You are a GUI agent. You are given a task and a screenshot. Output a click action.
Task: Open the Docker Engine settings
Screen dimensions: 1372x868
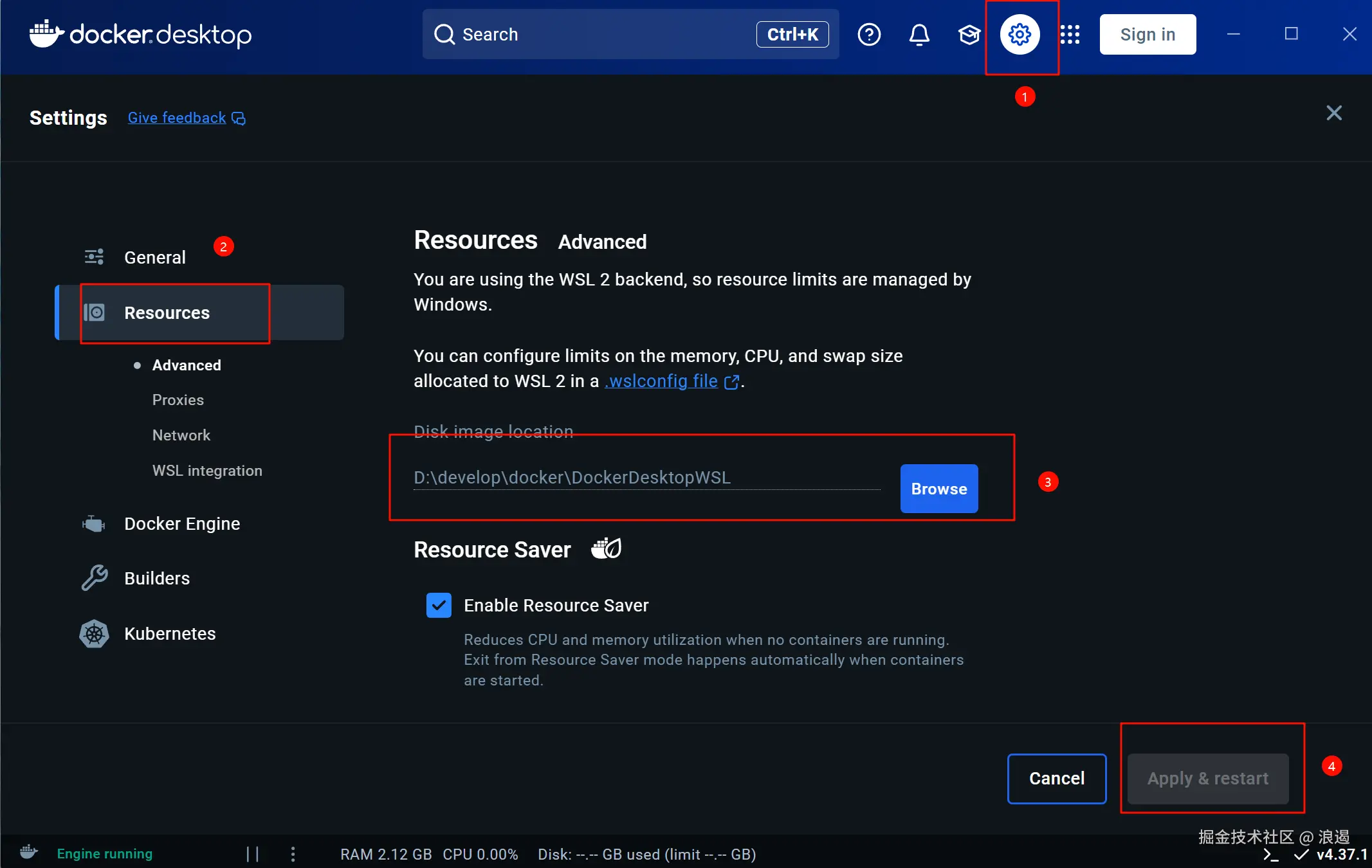(x=181, y=523)
